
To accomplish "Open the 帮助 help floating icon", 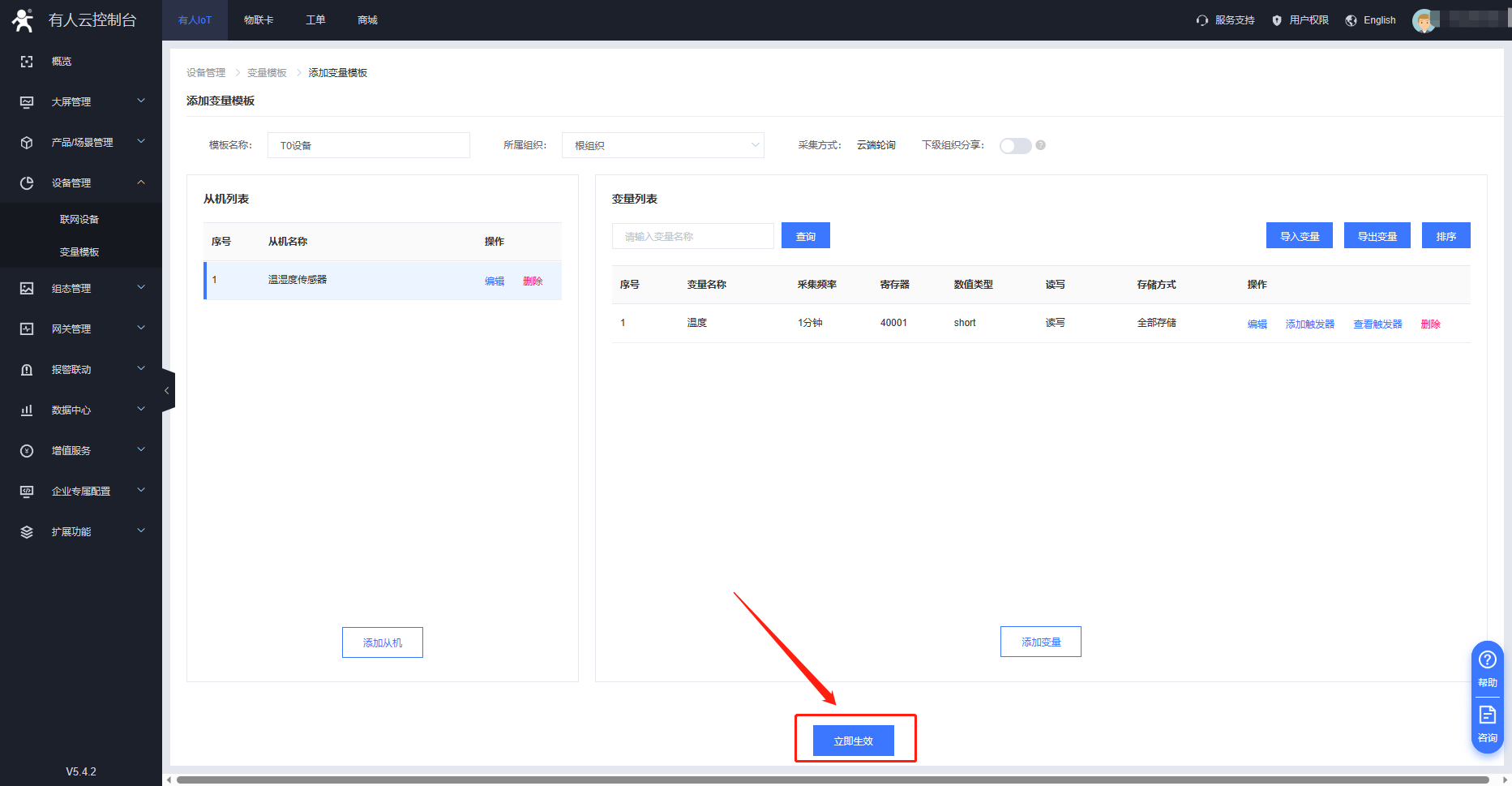I will coord(1487,667).
